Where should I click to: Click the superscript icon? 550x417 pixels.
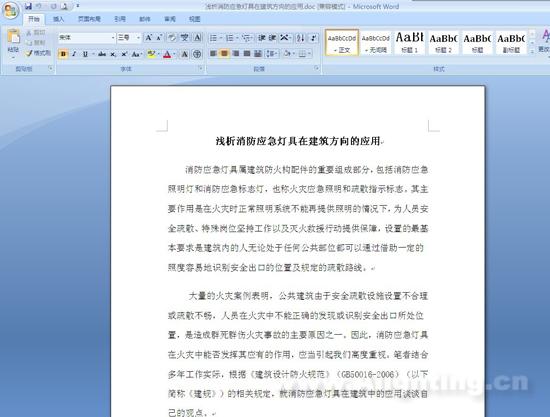click(x=124, y=54)
